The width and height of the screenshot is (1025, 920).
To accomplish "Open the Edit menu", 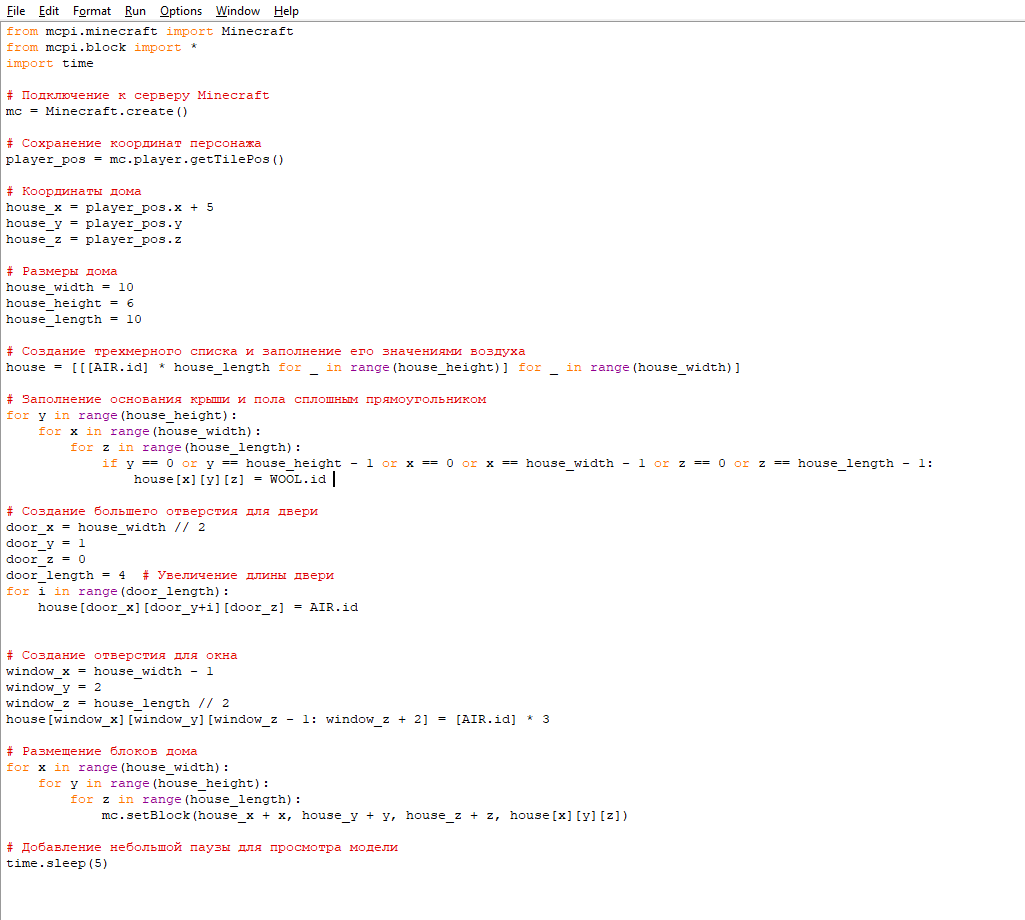I will coord(48,11).
